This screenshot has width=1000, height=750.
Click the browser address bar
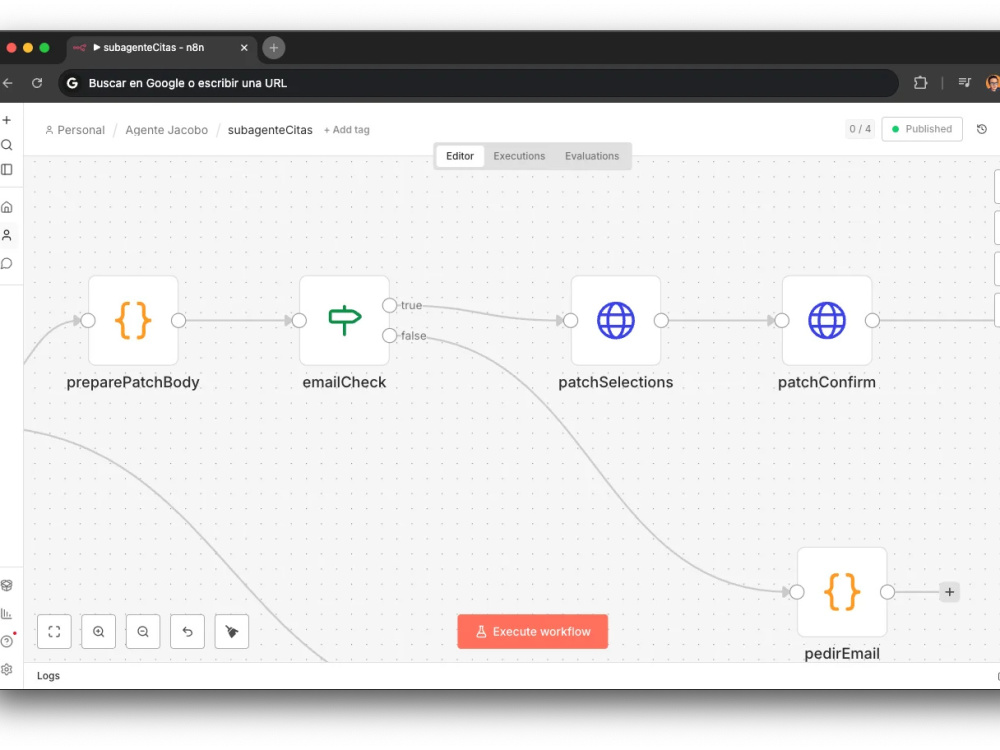coord(478,83)
